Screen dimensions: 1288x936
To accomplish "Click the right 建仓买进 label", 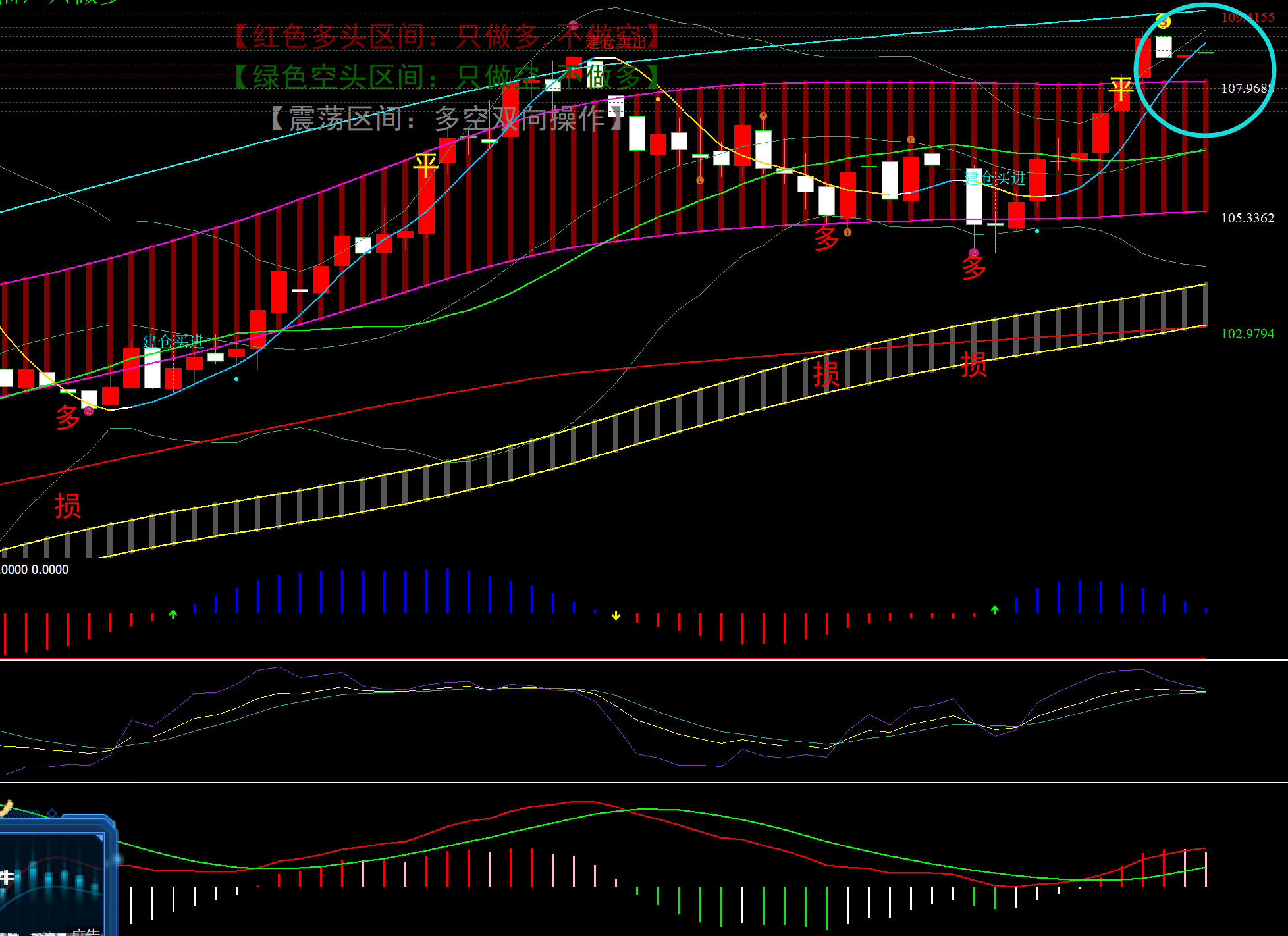I will tap(995, 178).
